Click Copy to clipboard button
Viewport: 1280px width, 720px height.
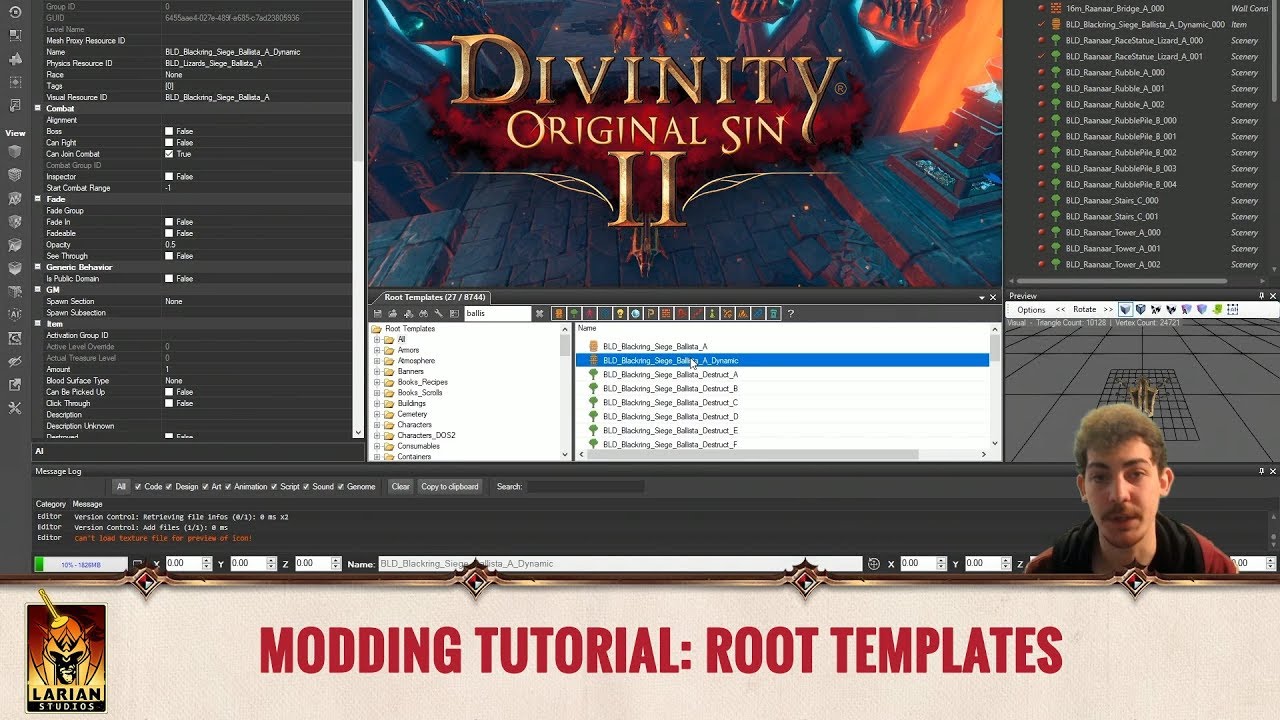coord(450,487)
